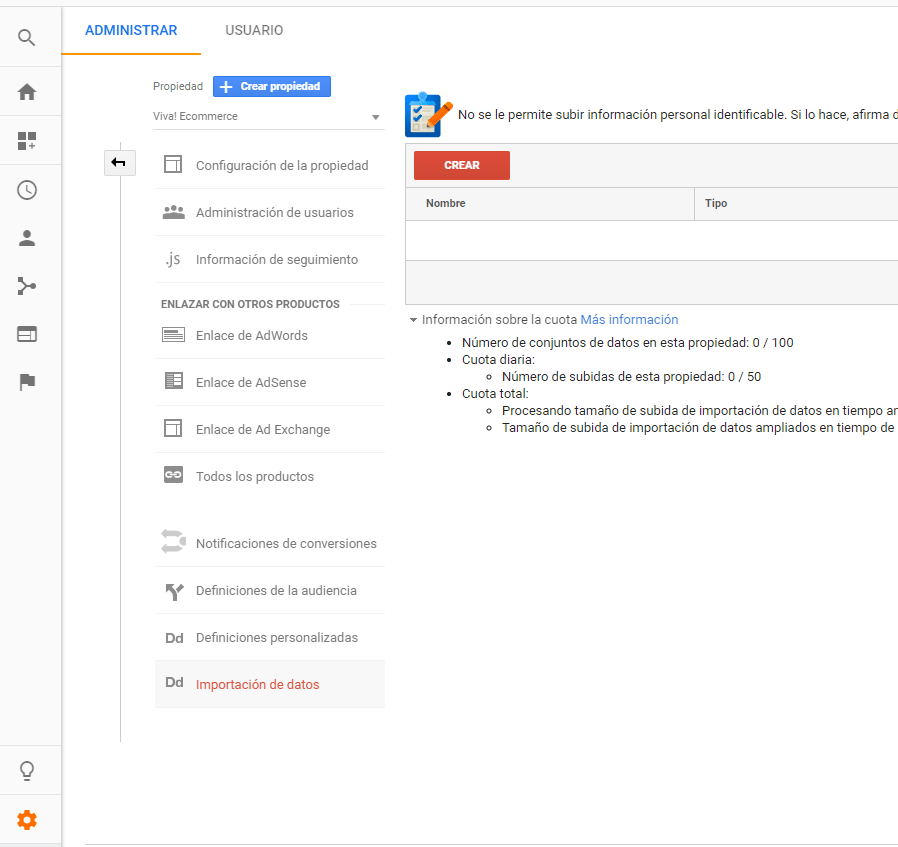Screen dimensions: 898x847
Task: Expand Definiciones personalizadas
Action: pos(270,637)
